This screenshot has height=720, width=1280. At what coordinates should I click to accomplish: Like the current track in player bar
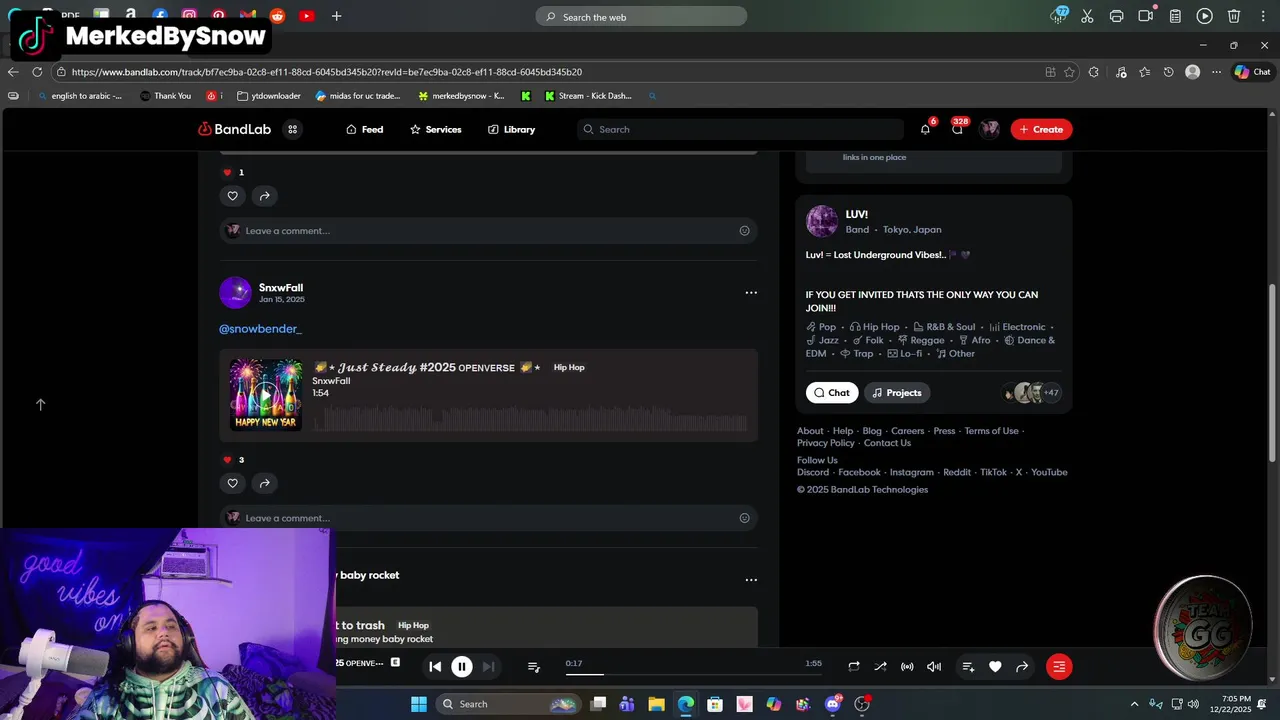coord(995,667)
